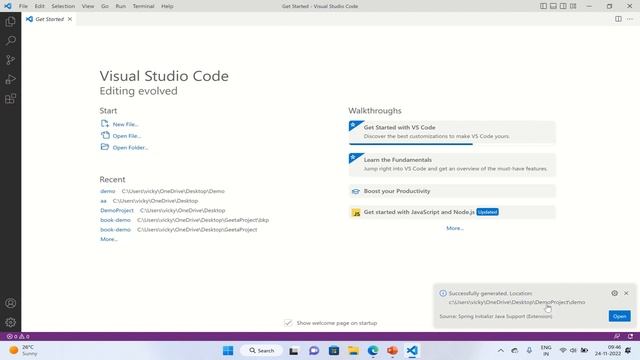Open the Explorer view in activity bar
The height and width of the screenshot is (360, 640).
pos(11,21)
